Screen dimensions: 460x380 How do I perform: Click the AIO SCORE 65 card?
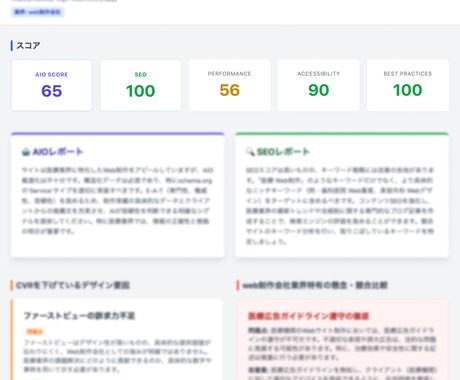[52, 85]
